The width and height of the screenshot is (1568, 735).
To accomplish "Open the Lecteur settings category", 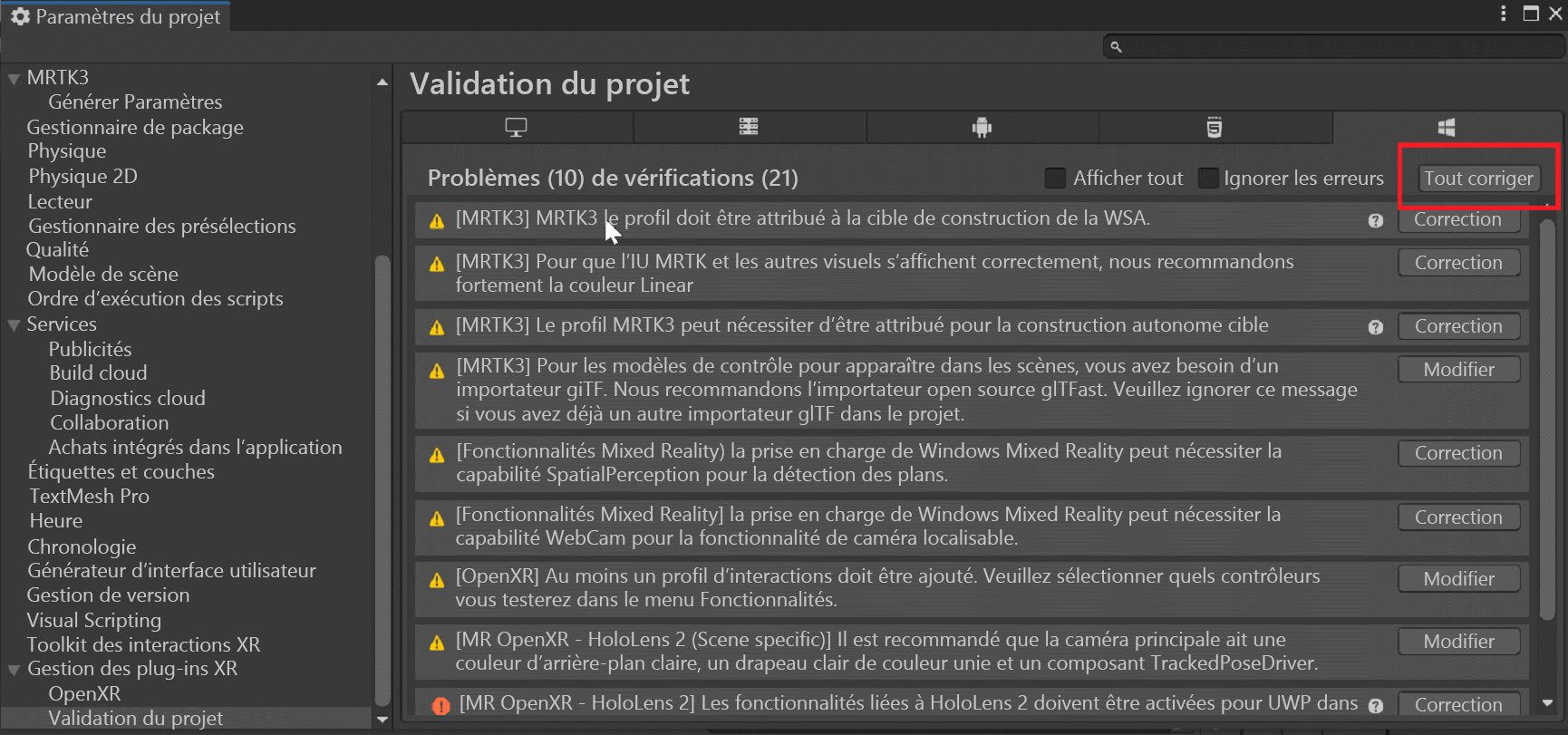I will click(60, 201).
